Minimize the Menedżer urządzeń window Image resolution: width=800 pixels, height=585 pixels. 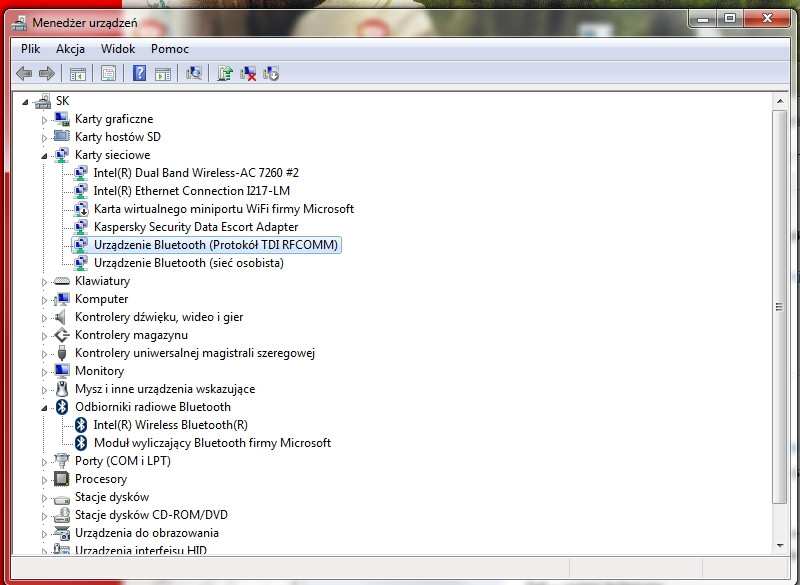click(x=703, y=19)
